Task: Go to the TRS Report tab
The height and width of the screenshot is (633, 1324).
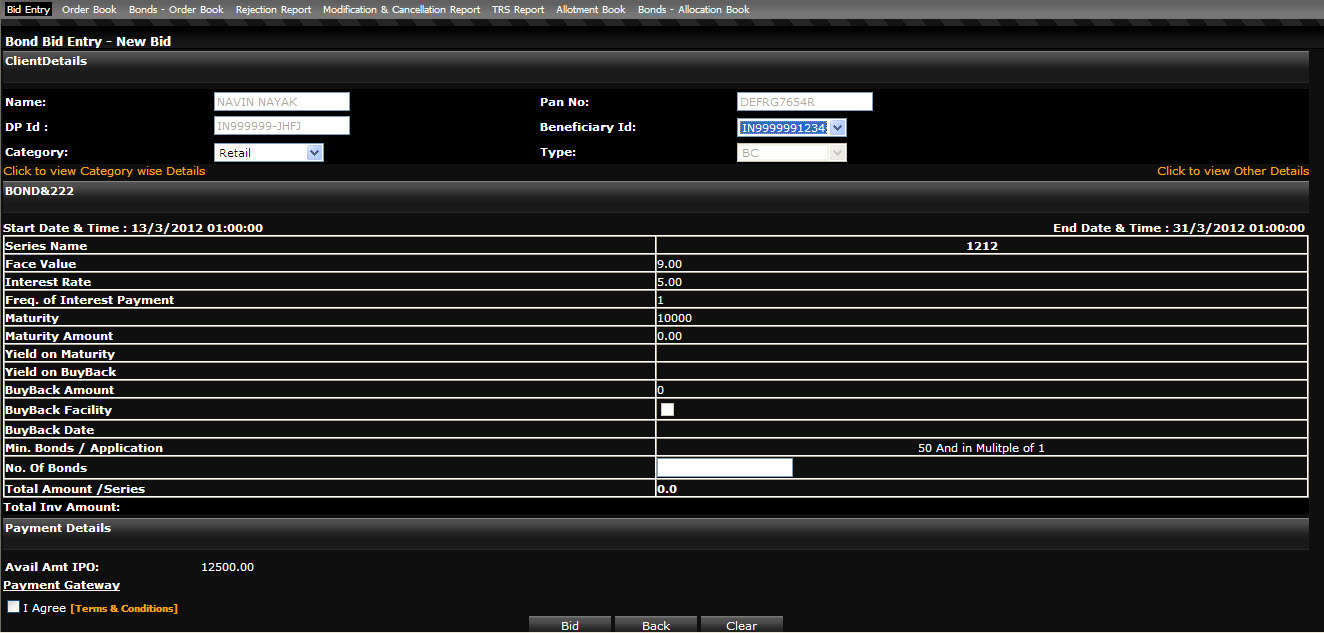Action: tap(518, 10)
